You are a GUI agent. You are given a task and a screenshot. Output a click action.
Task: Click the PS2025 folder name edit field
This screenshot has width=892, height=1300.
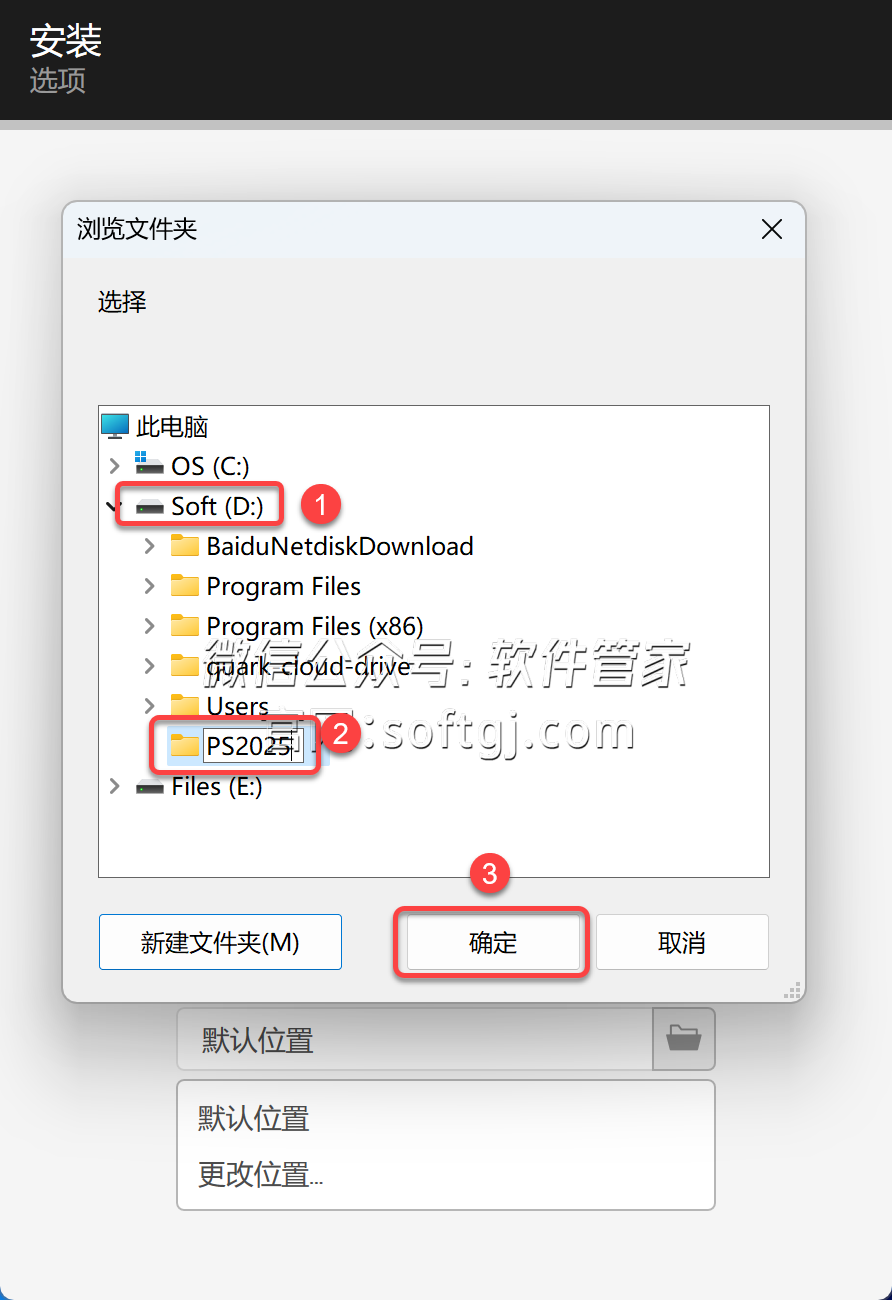click(x=253, y=746)
